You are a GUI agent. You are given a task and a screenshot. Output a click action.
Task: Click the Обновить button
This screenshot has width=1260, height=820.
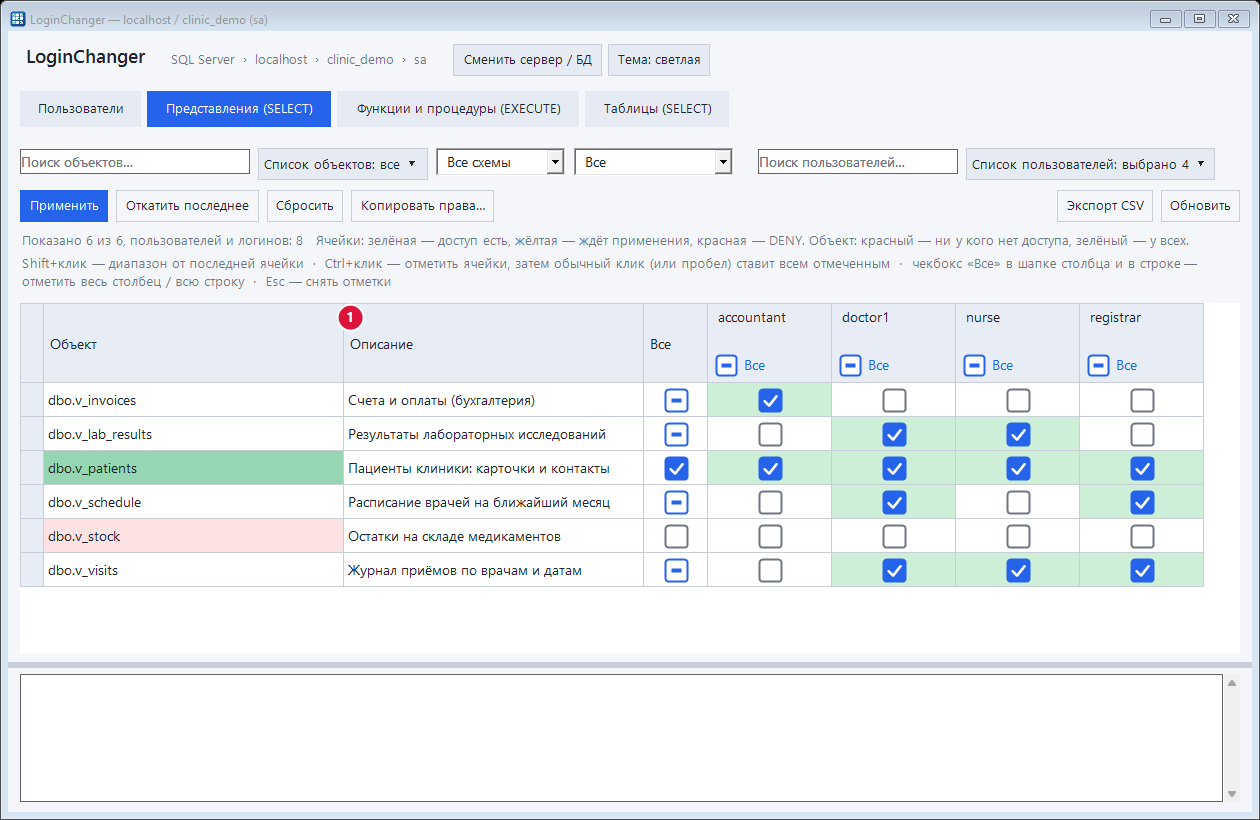(x=1200, y=206)
